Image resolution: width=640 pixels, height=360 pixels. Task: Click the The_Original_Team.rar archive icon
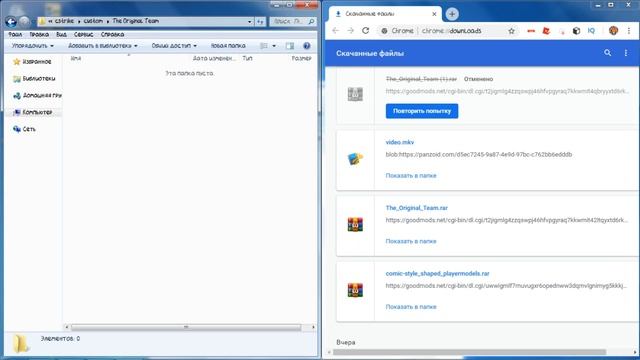pos(355,224)
